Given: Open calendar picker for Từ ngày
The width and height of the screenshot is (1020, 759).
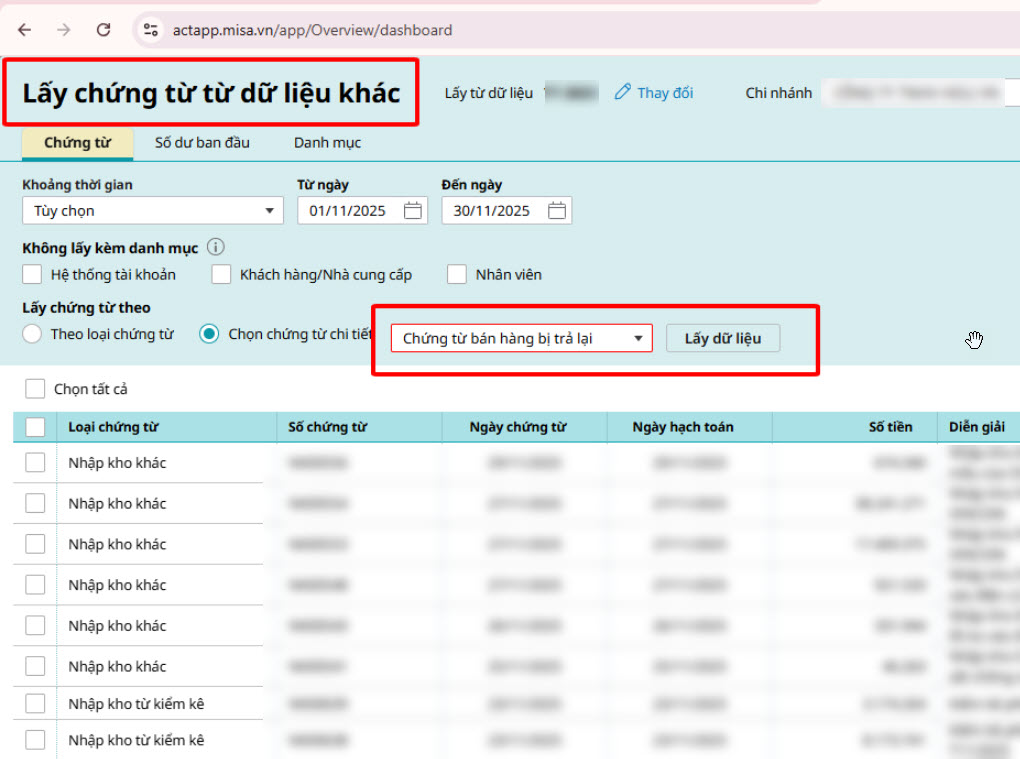Looking at the screenshot, I should point(413,211).
